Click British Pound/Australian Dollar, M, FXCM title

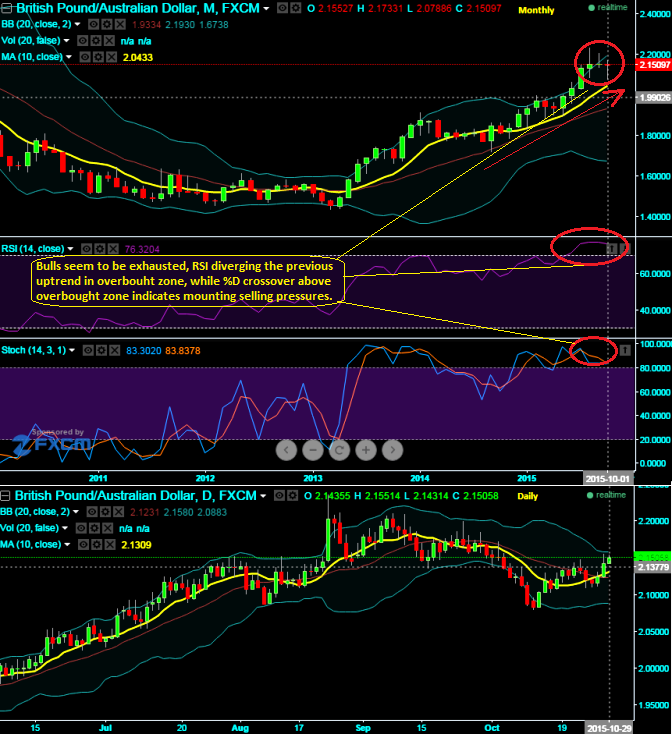pyautogui.click(x=138, y=8)
